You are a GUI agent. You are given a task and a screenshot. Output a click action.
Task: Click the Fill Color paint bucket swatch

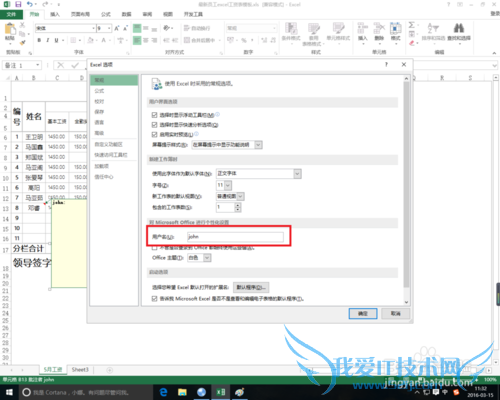click(90, 40)
